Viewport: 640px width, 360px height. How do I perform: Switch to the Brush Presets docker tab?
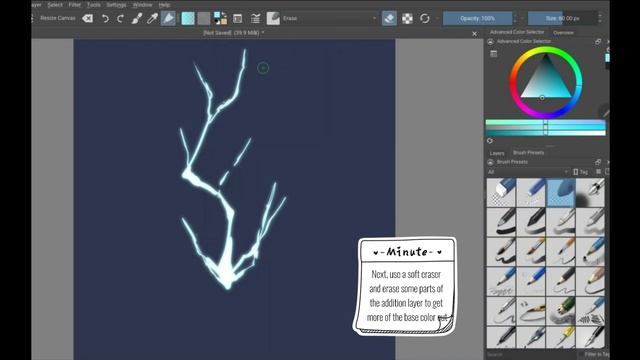pos(529,153)
